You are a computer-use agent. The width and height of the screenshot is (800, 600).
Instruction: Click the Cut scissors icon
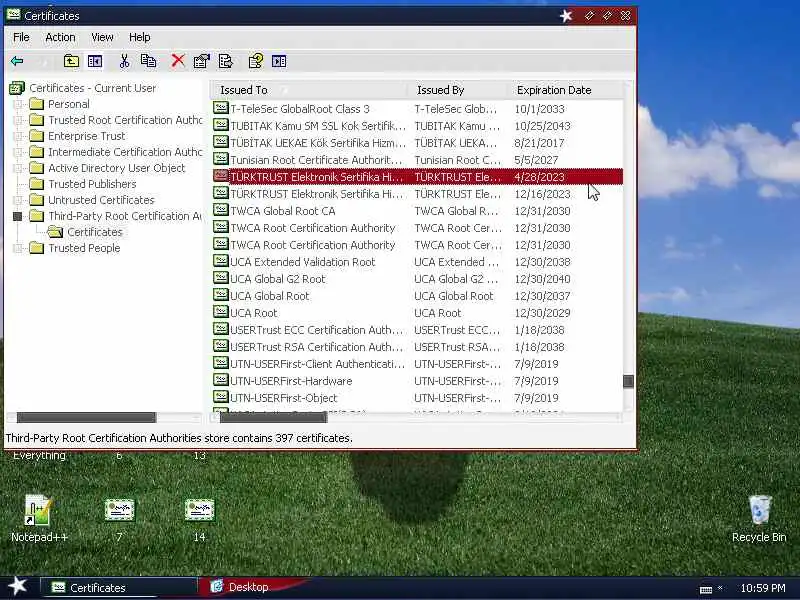coord(124,61)
